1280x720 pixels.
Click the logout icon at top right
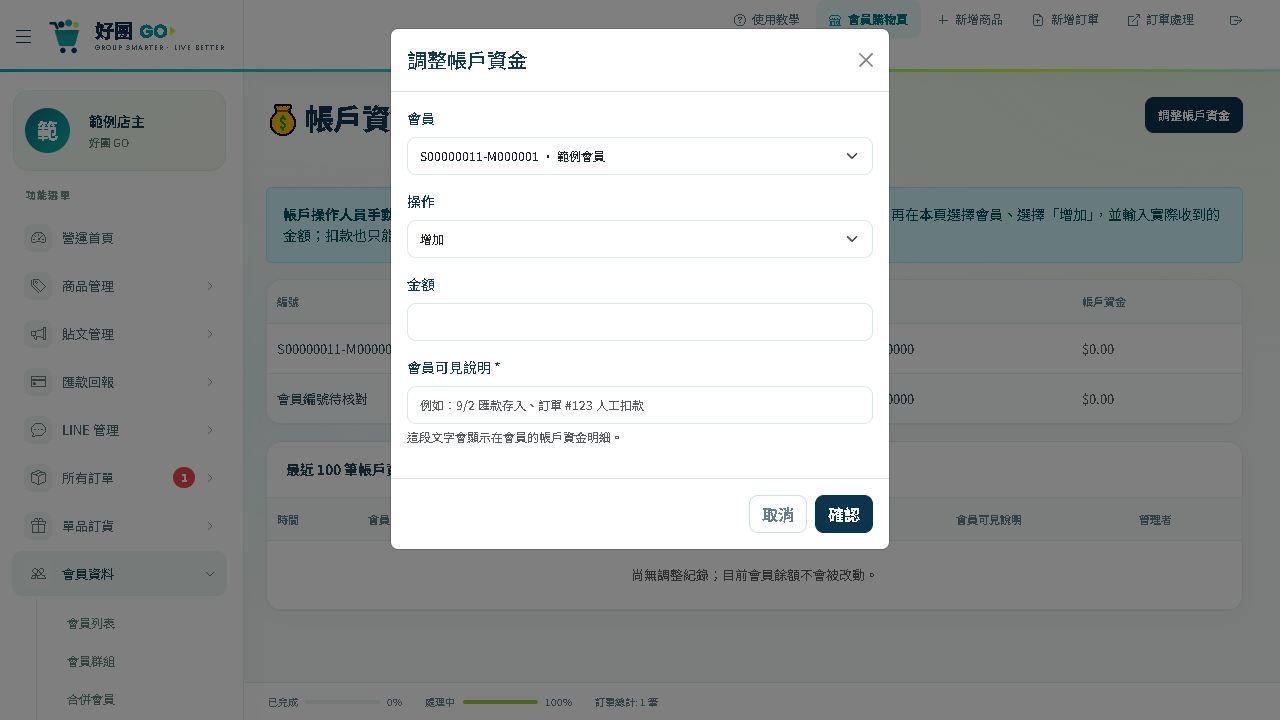1236,20
